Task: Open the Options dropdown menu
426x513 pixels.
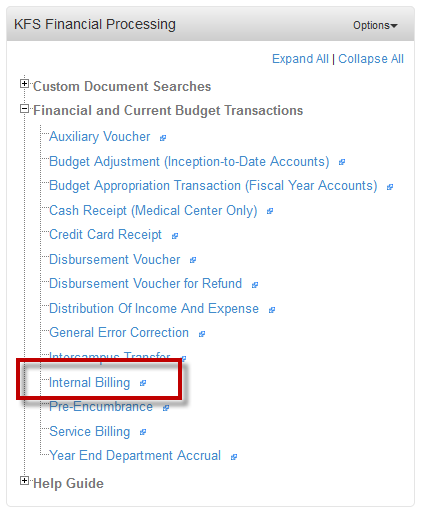Action: [375, 25]
